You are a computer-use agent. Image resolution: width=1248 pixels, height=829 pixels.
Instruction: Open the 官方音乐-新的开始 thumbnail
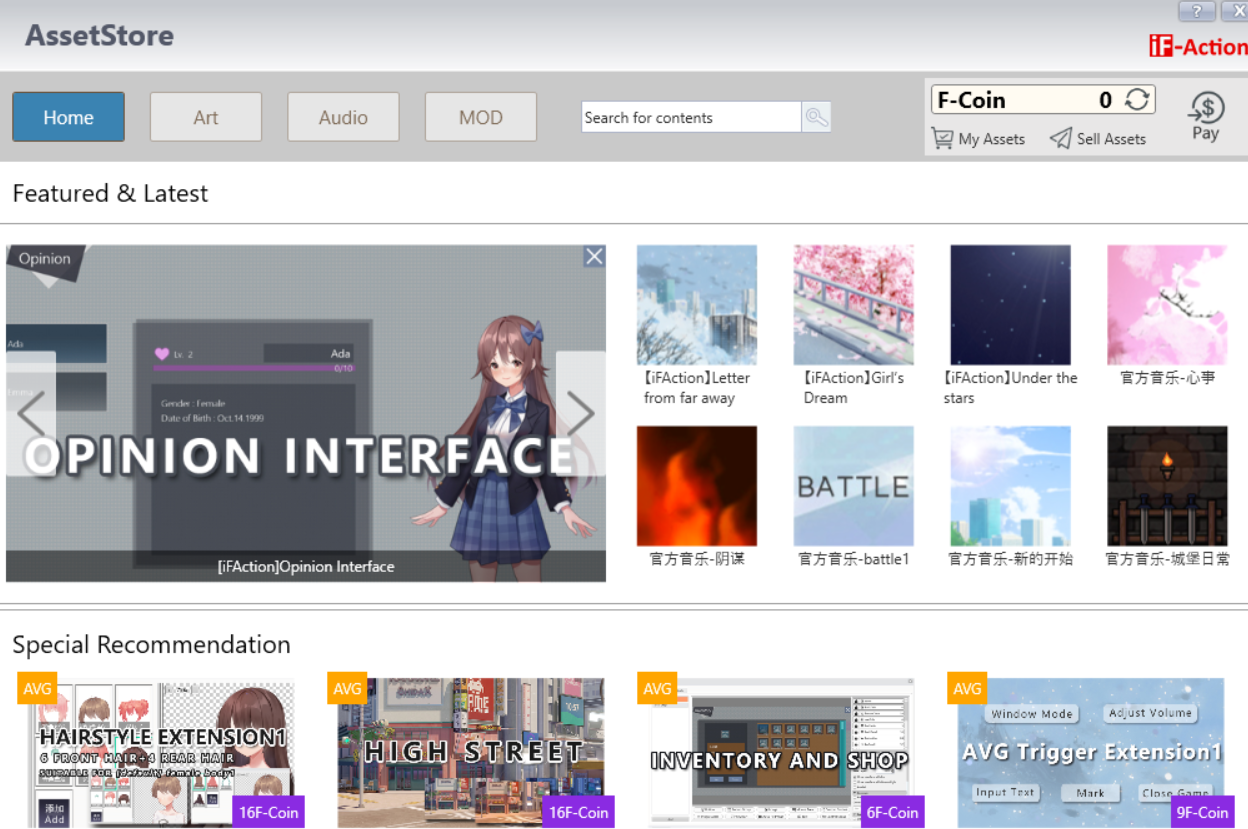(x=1010, y=486)
